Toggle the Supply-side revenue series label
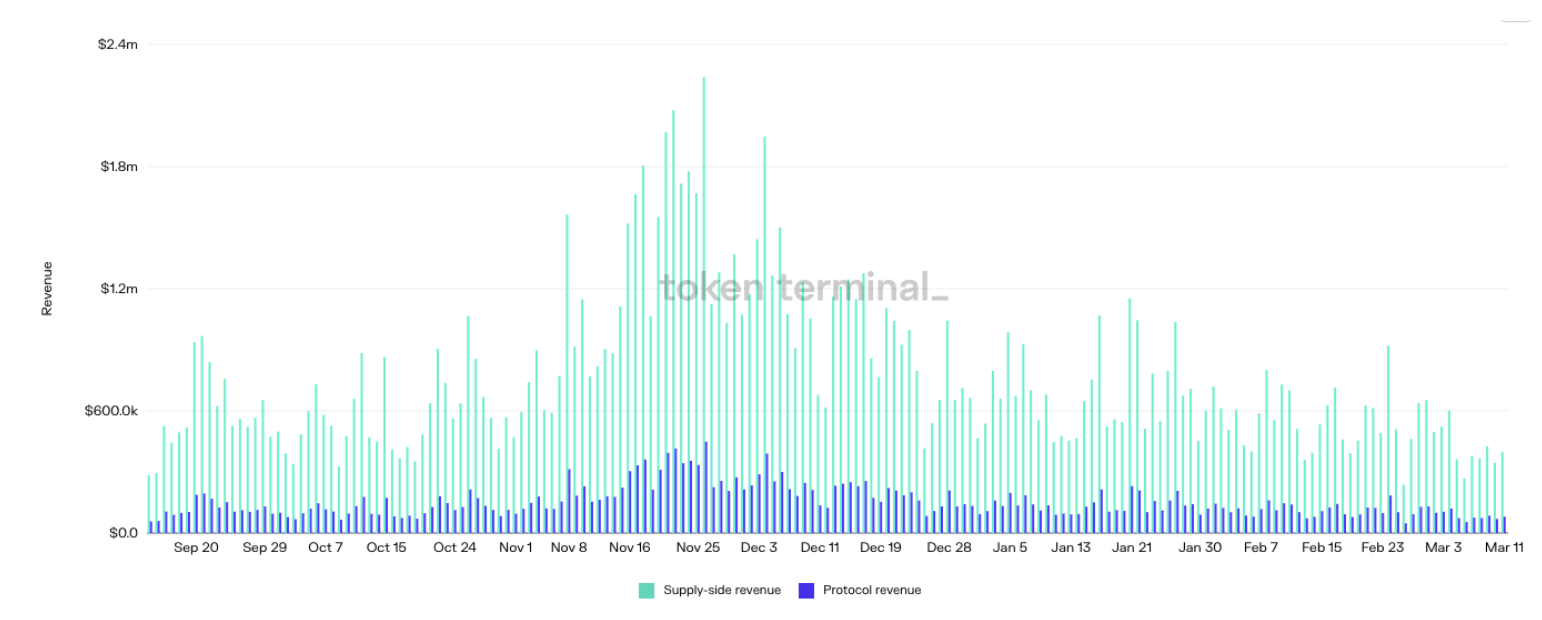This screenshot has height=620, width=1542. (x=721, y=591)
